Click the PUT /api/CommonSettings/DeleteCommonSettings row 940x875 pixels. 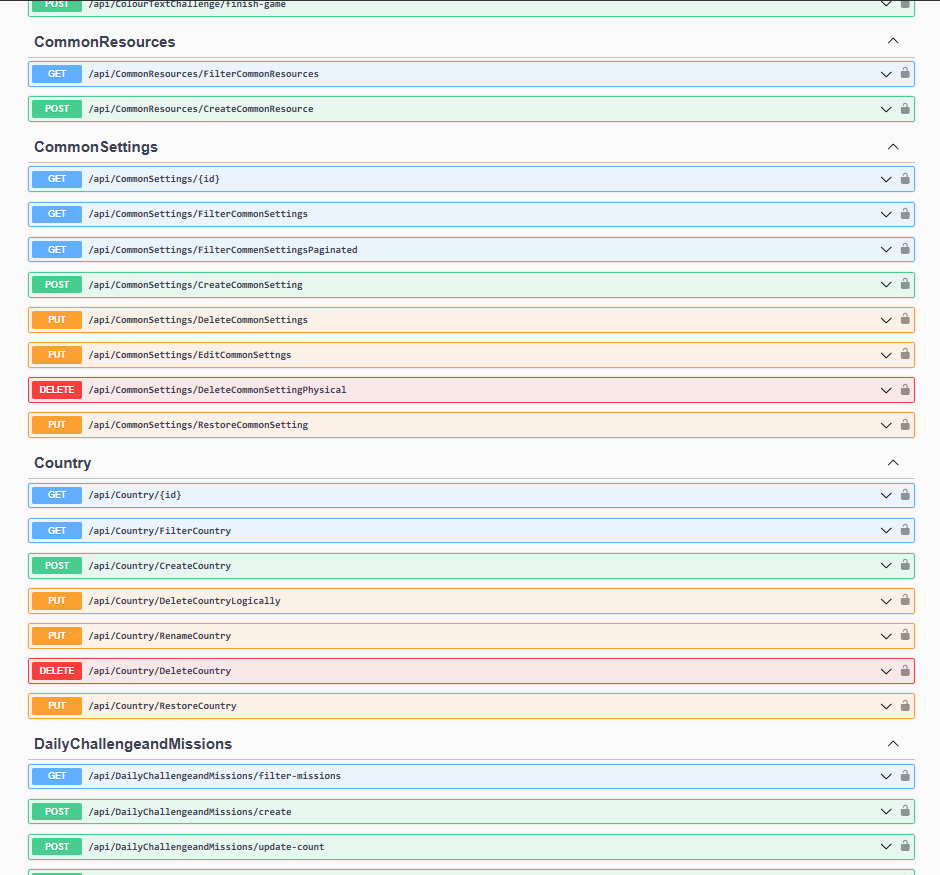coord(450,319)
